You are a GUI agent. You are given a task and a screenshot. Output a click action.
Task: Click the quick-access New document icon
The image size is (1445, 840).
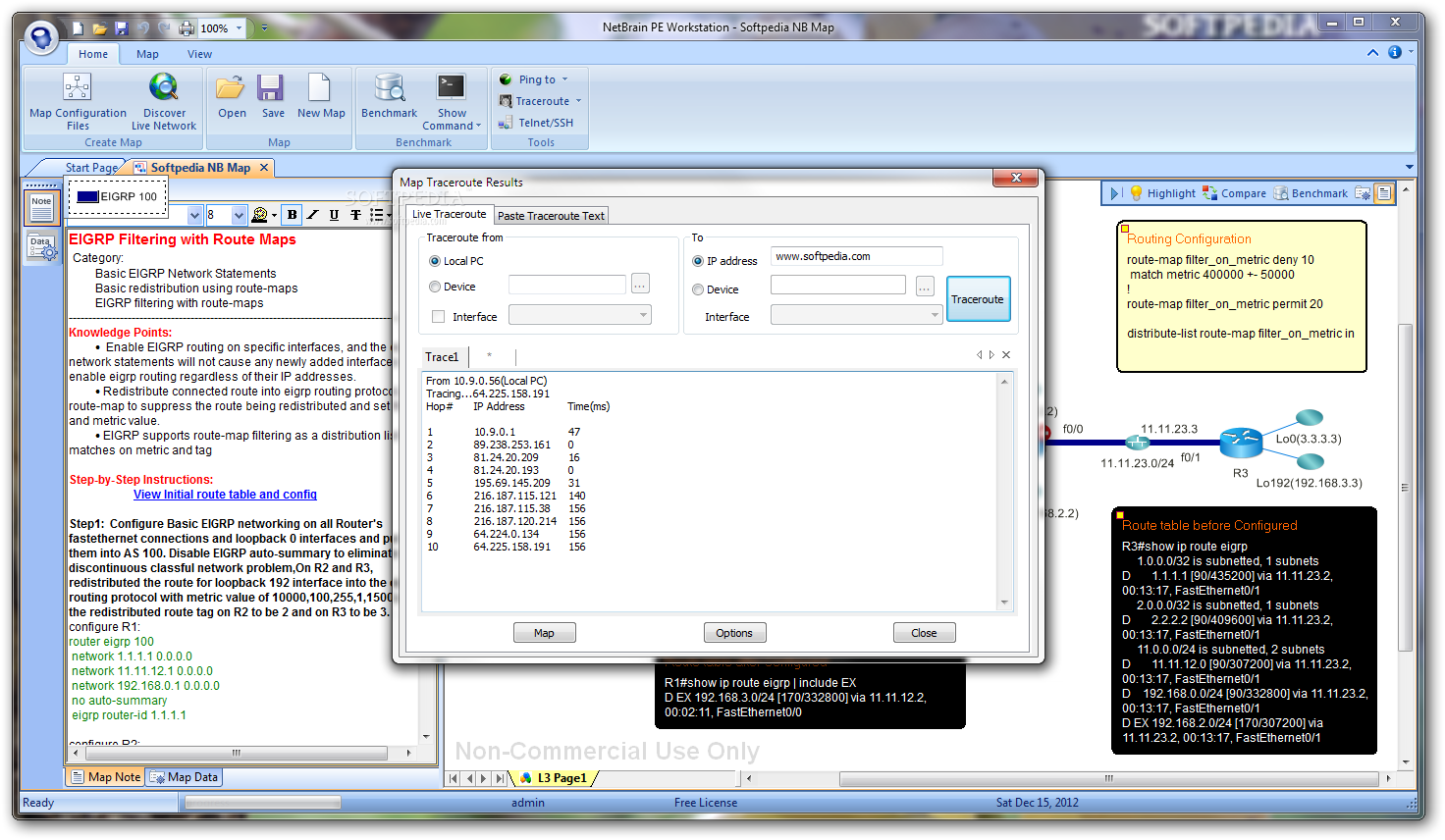point(78,28)
